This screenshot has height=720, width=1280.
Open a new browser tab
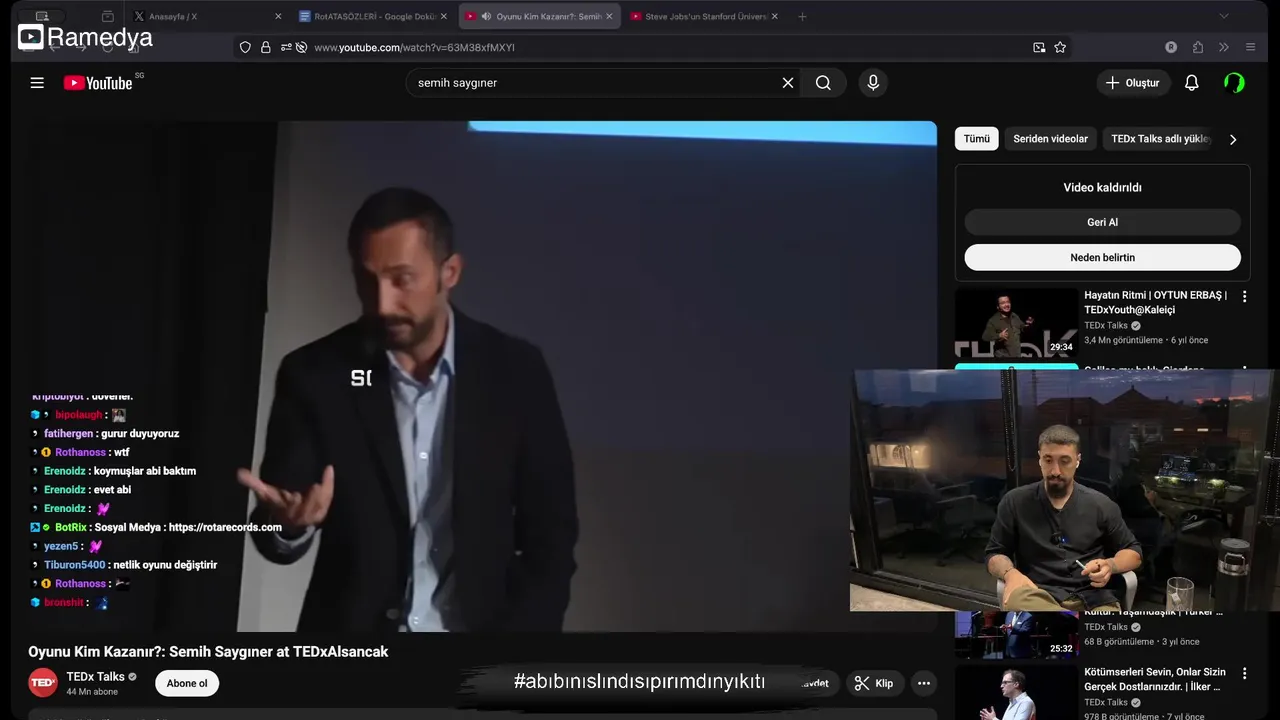click(x=802, y=16)
